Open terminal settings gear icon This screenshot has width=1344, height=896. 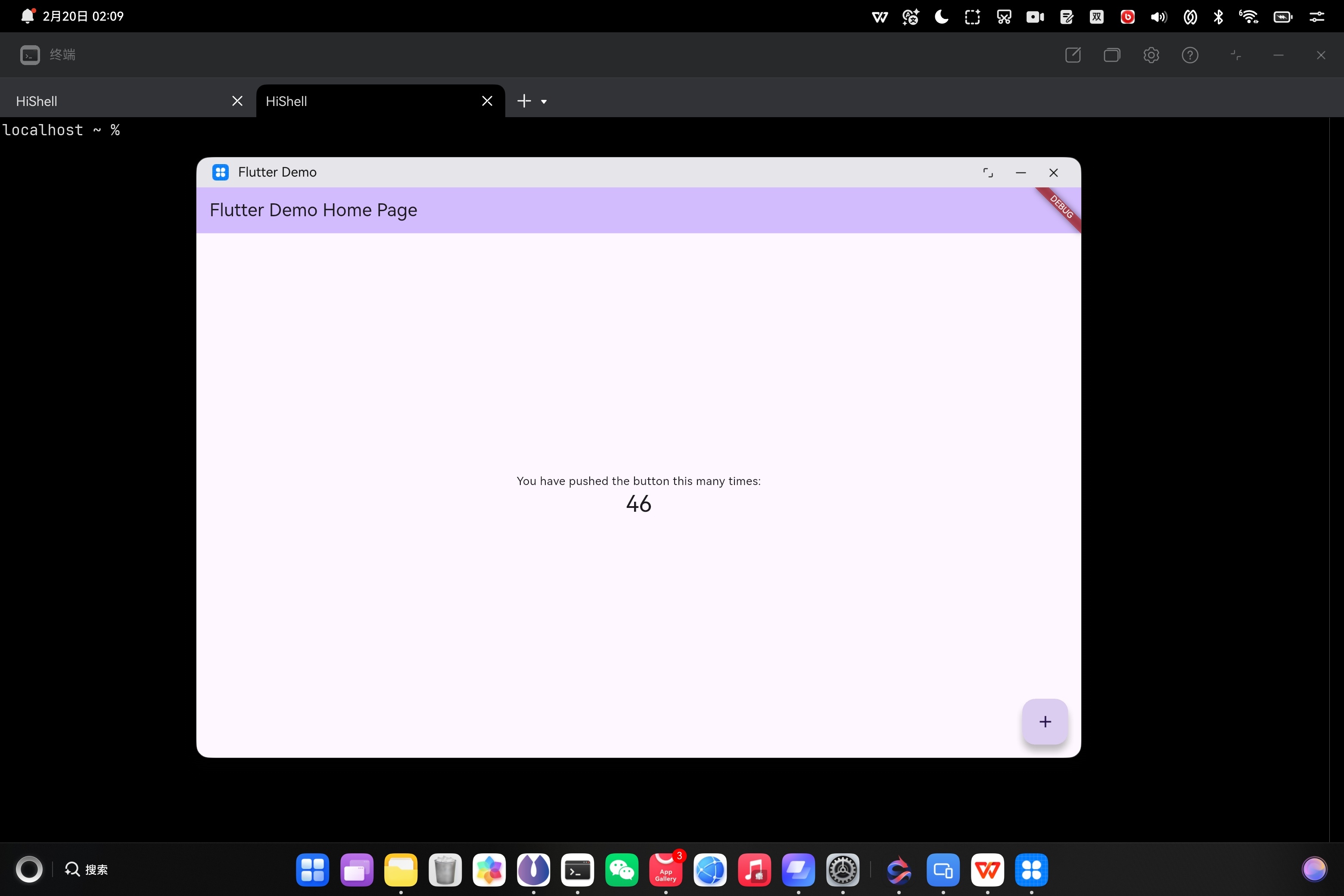tap(1151, 55)
